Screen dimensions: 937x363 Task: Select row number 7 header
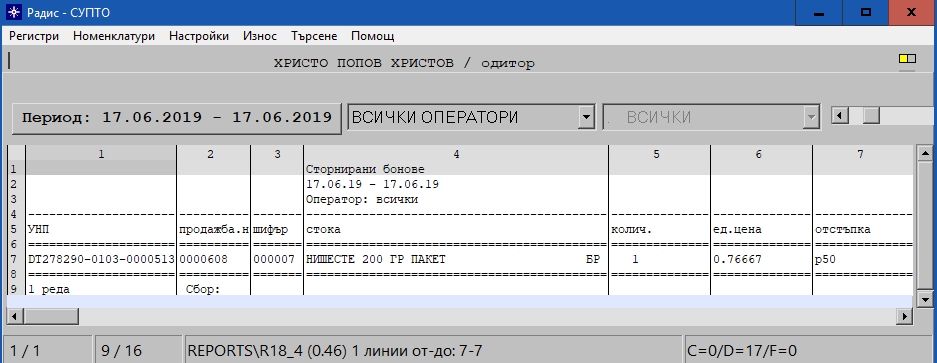pos(16,260)
